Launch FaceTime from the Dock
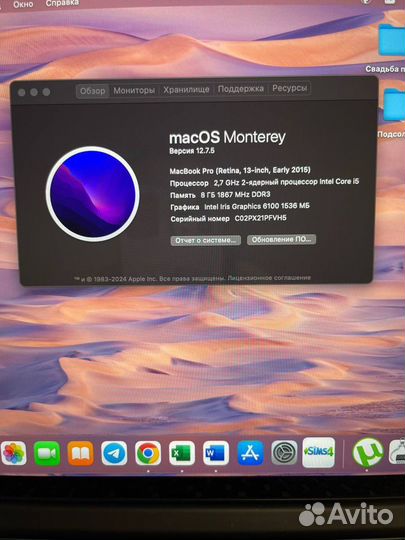The image size is (405, 540). click(x=47, y=453)
